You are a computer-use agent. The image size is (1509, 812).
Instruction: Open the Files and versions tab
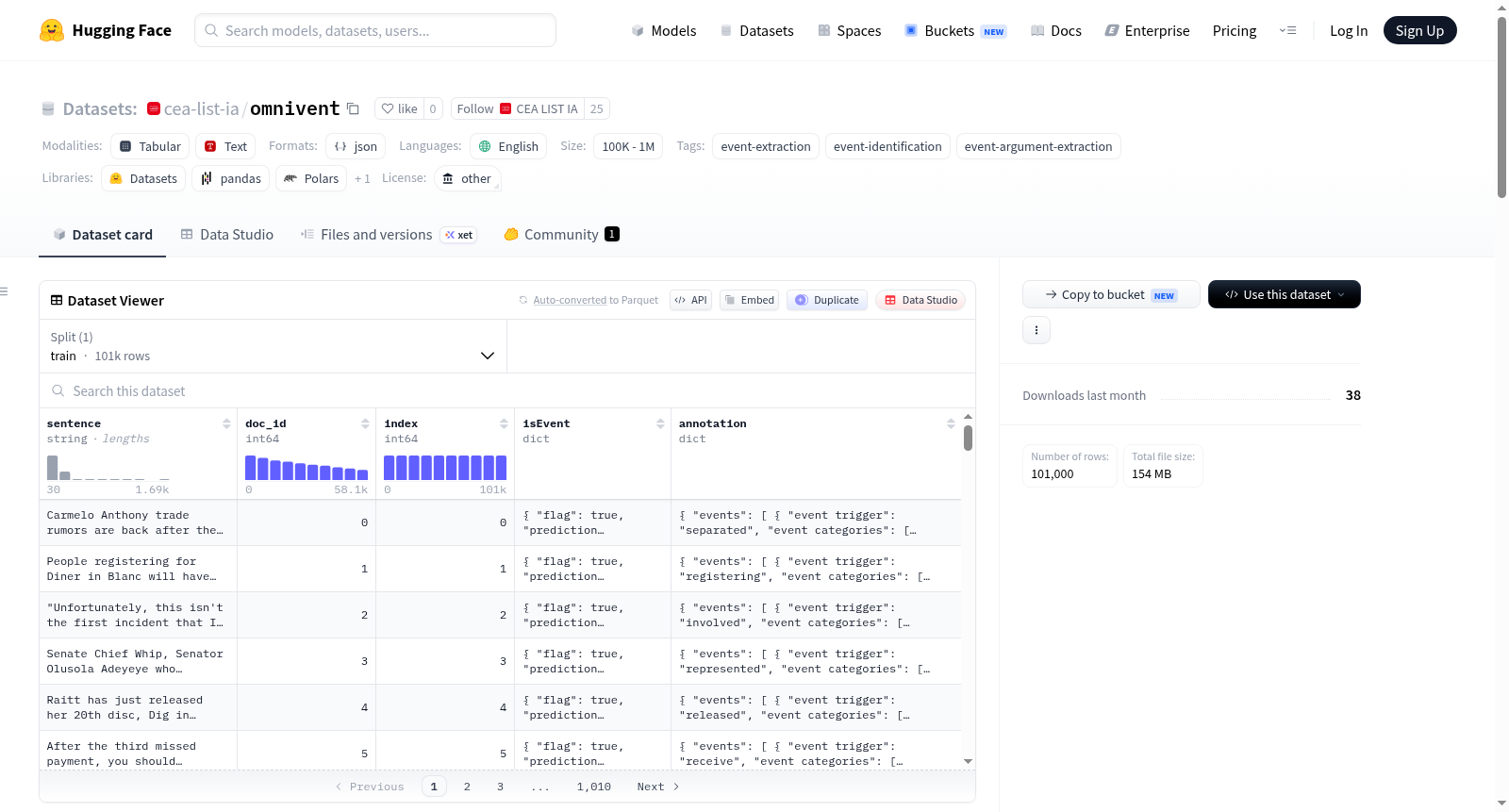(389, 235)
